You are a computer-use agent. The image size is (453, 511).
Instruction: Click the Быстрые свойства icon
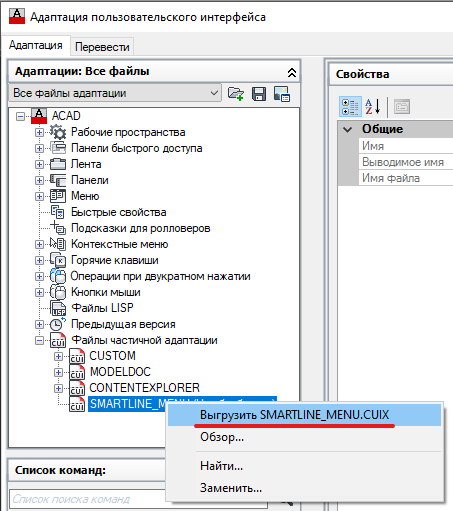58,212
